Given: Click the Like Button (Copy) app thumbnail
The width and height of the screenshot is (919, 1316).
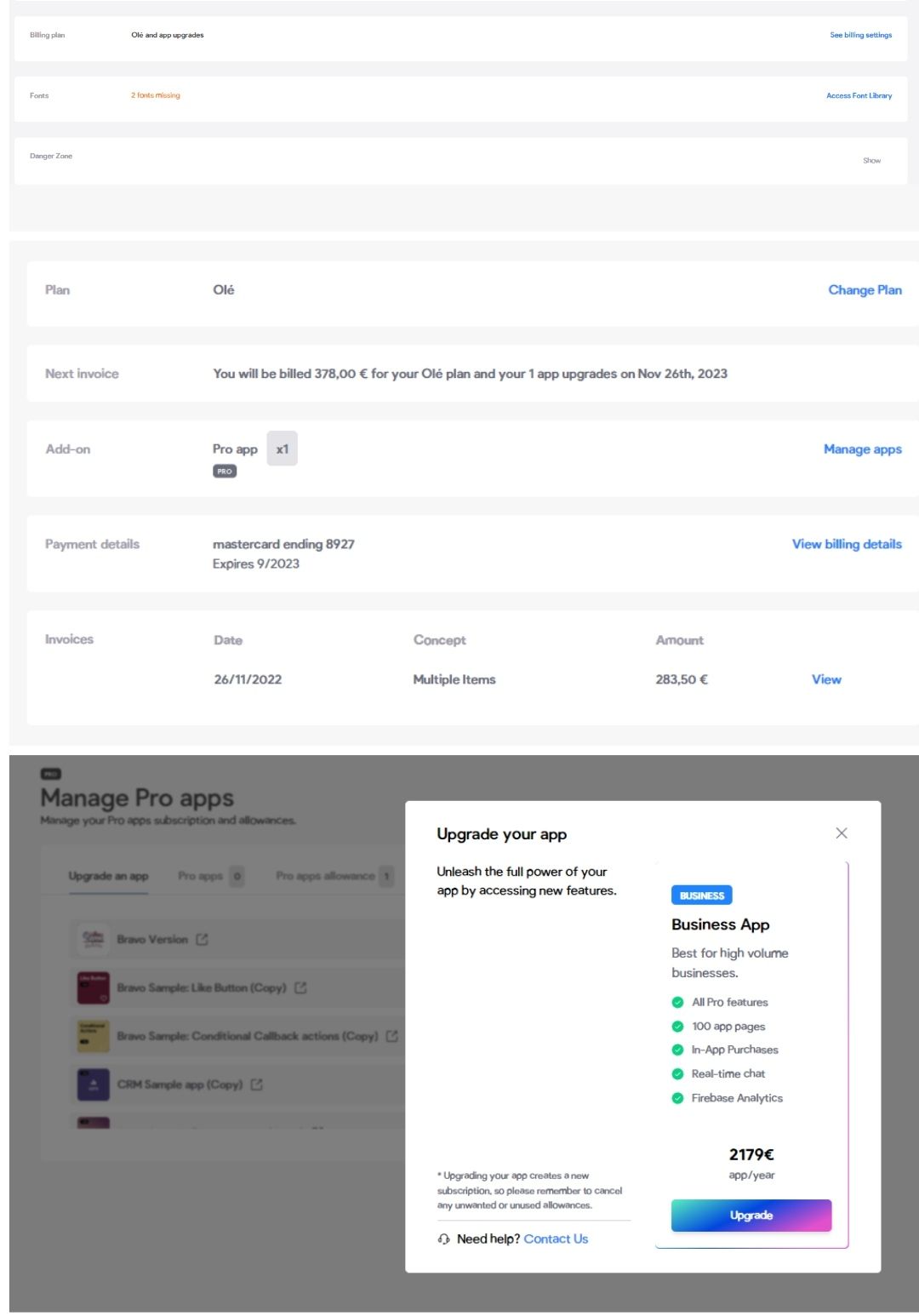Looking at the screenshot, I should (x=94, y=988).
